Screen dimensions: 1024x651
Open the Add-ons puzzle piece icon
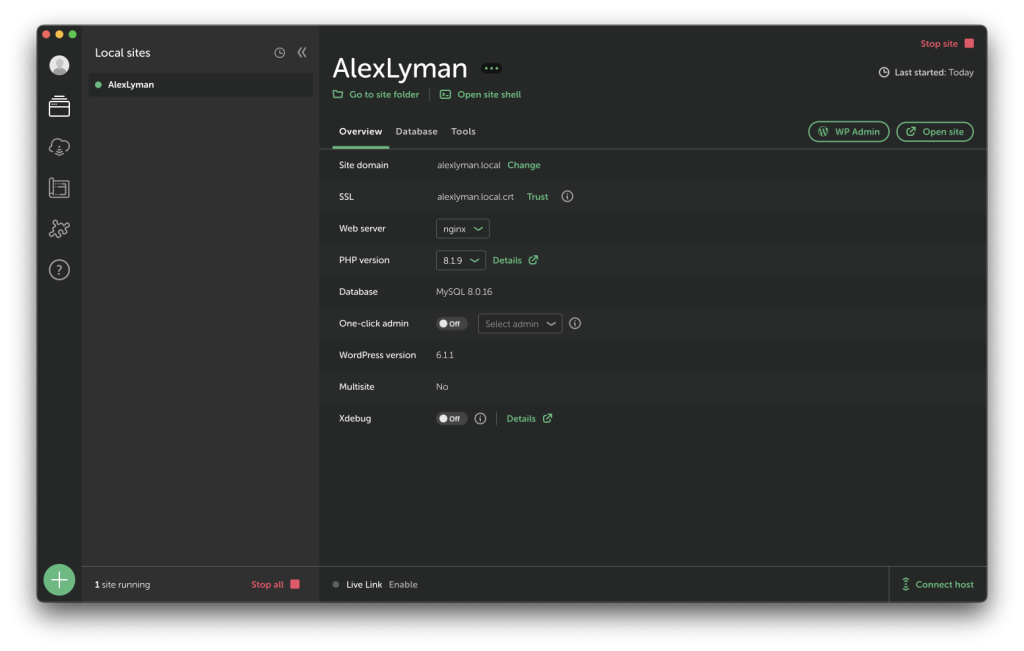[59, 229]
